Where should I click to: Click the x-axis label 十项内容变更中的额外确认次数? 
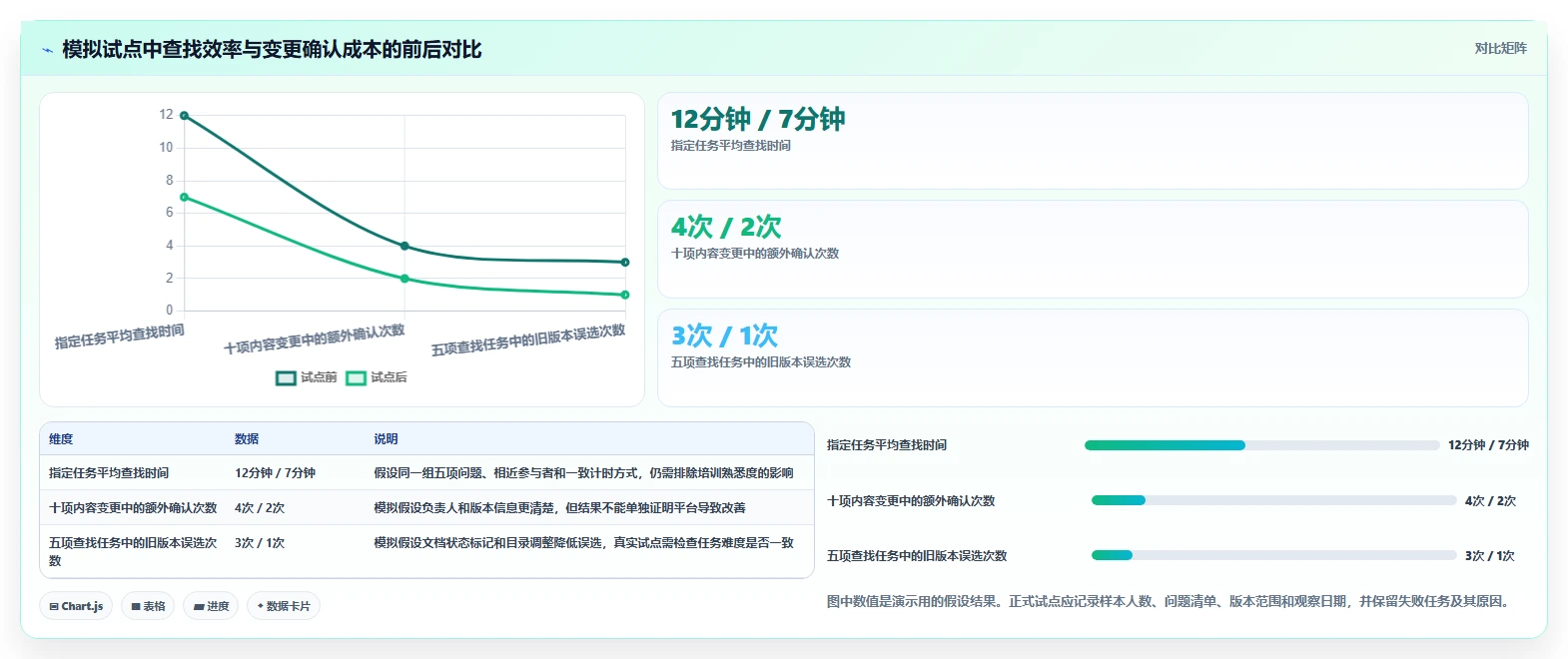tap(315, 339)
